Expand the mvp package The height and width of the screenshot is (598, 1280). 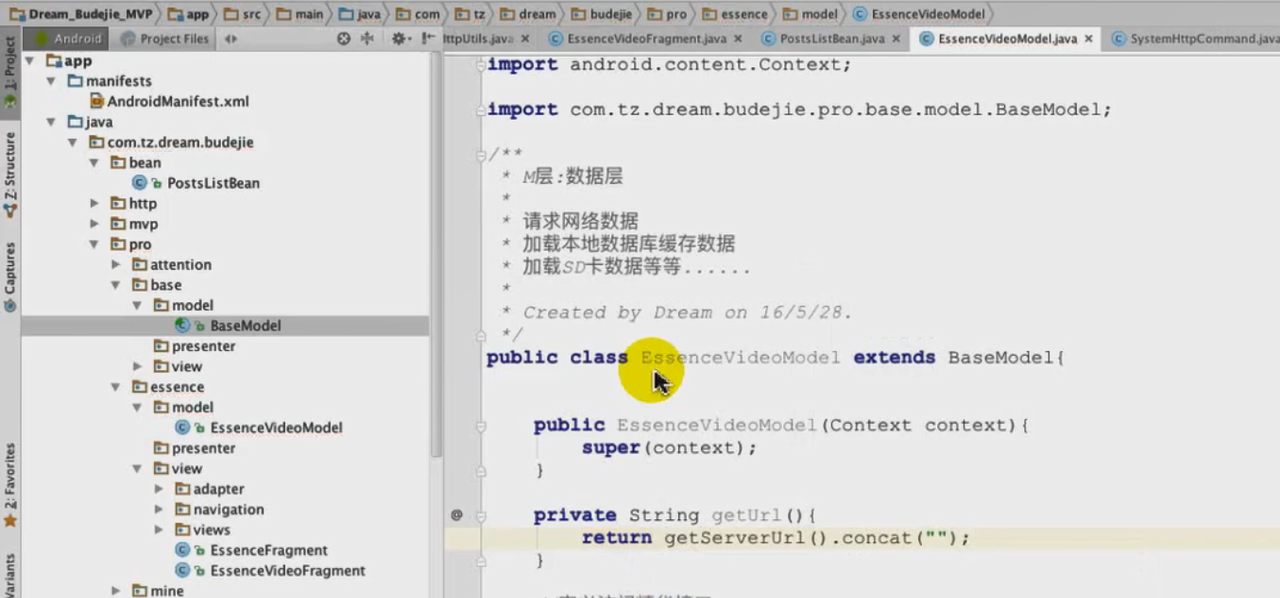pos(94,224)
